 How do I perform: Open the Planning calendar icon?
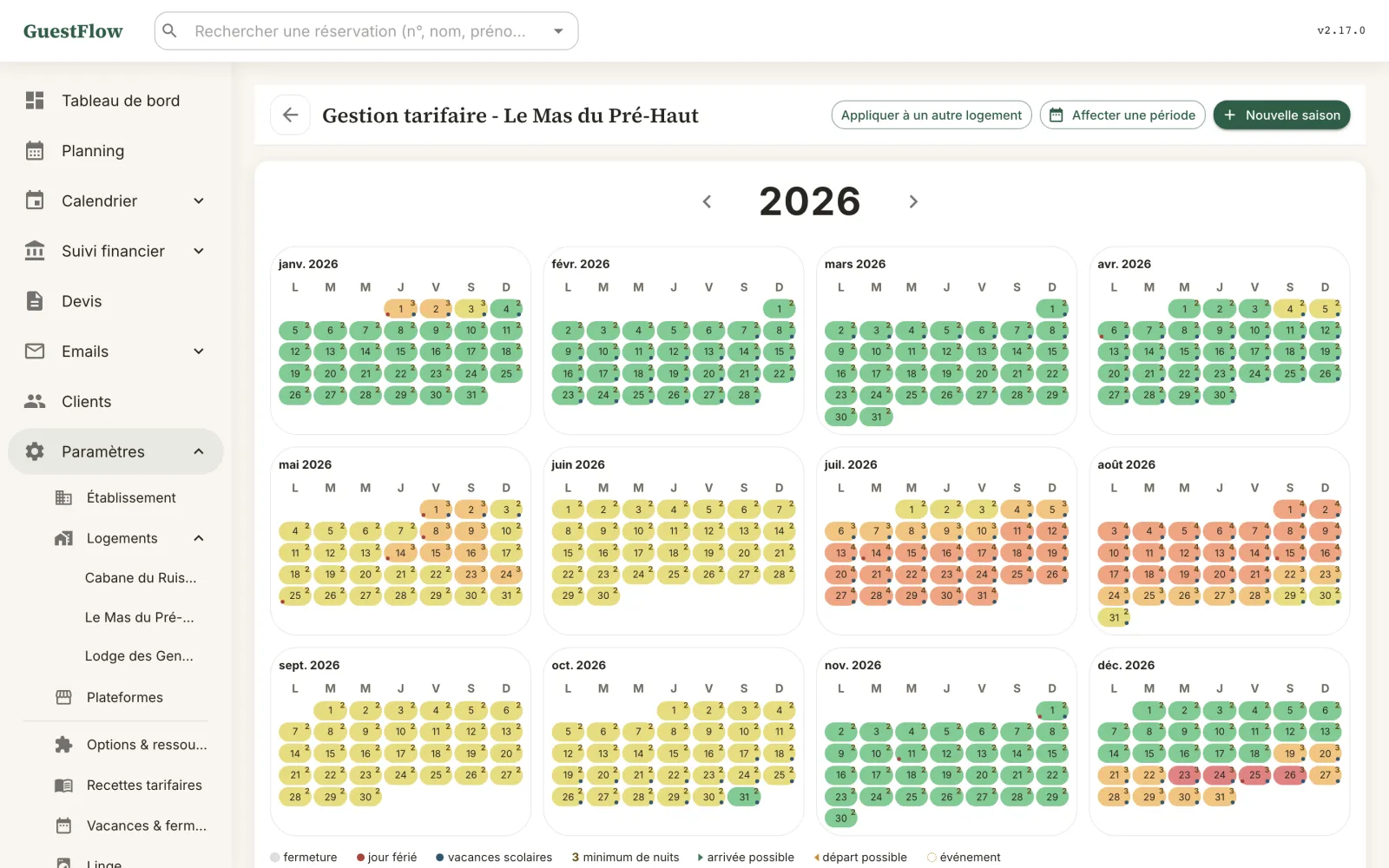tap(35, 151)
